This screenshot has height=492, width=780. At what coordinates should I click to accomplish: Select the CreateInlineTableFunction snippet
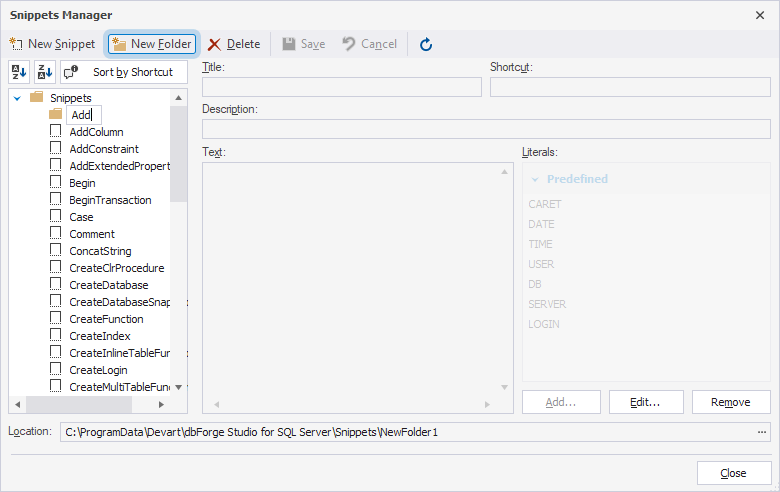click(x=119, y=353)
